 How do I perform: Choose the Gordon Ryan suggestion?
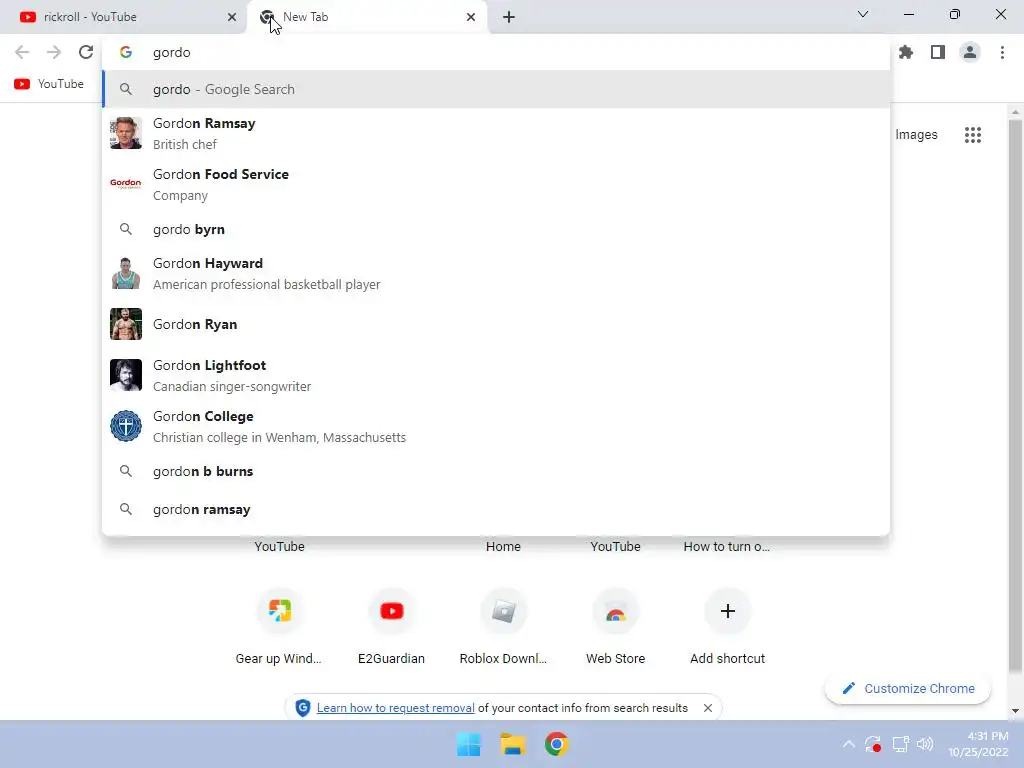pyautogui.click(x=496, y=324)
